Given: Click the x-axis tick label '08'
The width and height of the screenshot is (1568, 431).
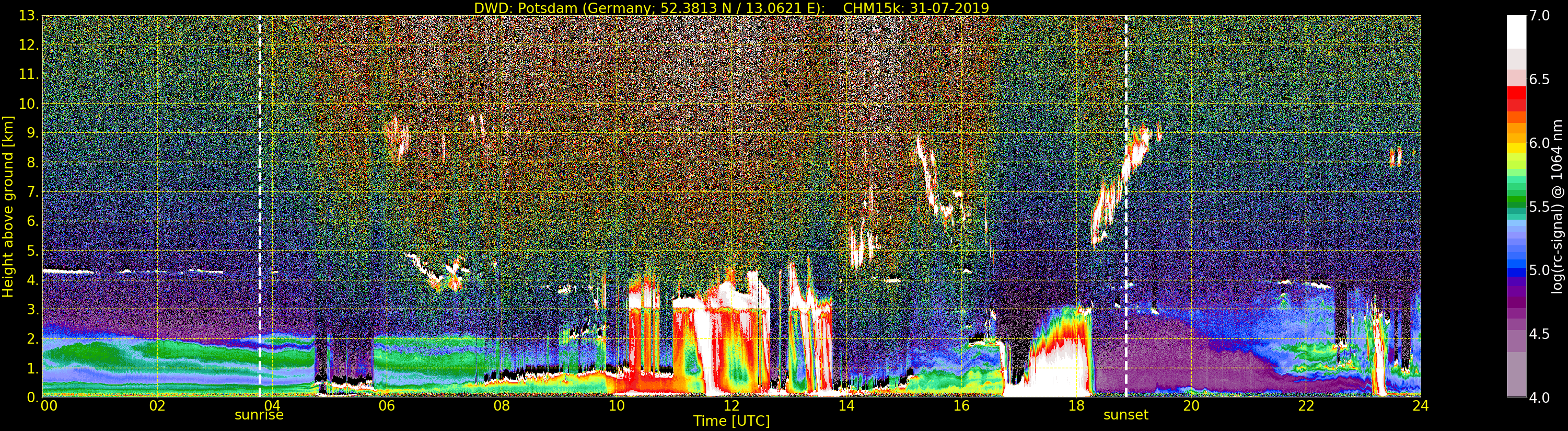Looking at the screenshot, I should pyautogui.click(x=502, y=406).
